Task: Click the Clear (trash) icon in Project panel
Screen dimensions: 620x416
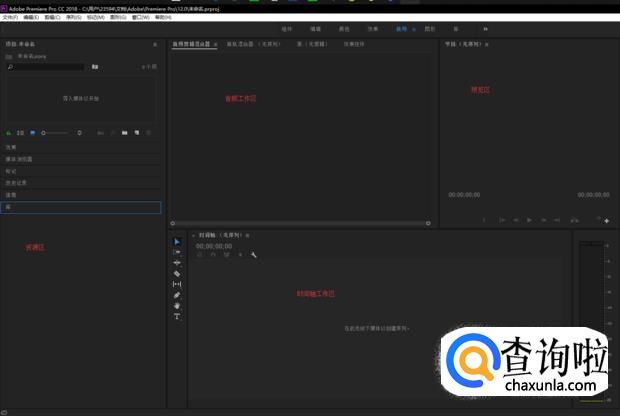Action: pos(149,133)
